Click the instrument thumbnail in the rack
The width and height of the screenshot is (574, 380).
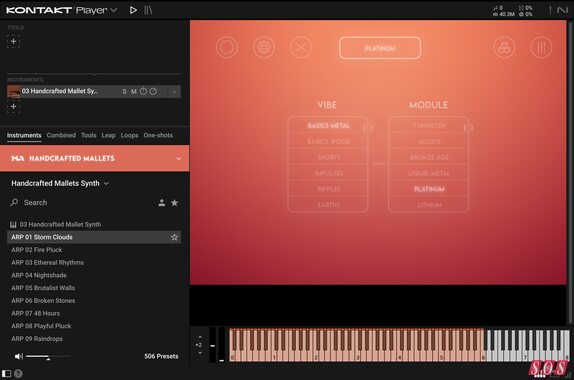point(14,92)
